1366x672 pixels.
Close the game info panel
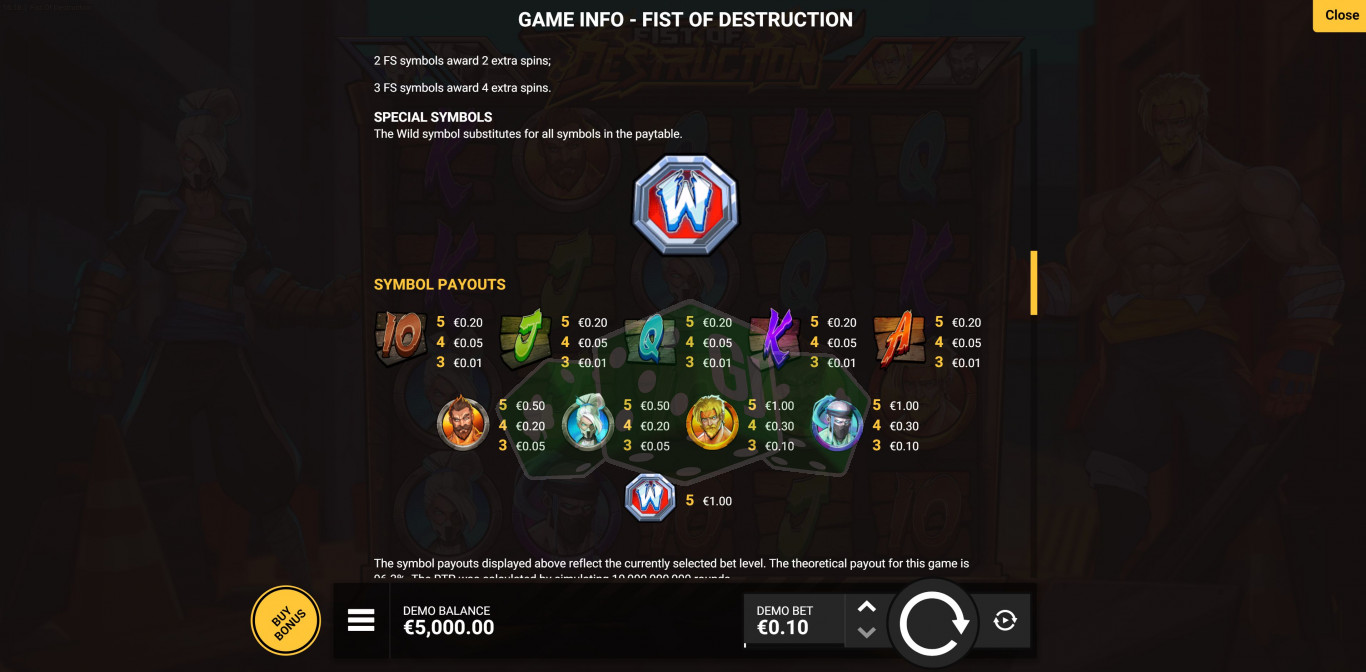click(1340, 15)
